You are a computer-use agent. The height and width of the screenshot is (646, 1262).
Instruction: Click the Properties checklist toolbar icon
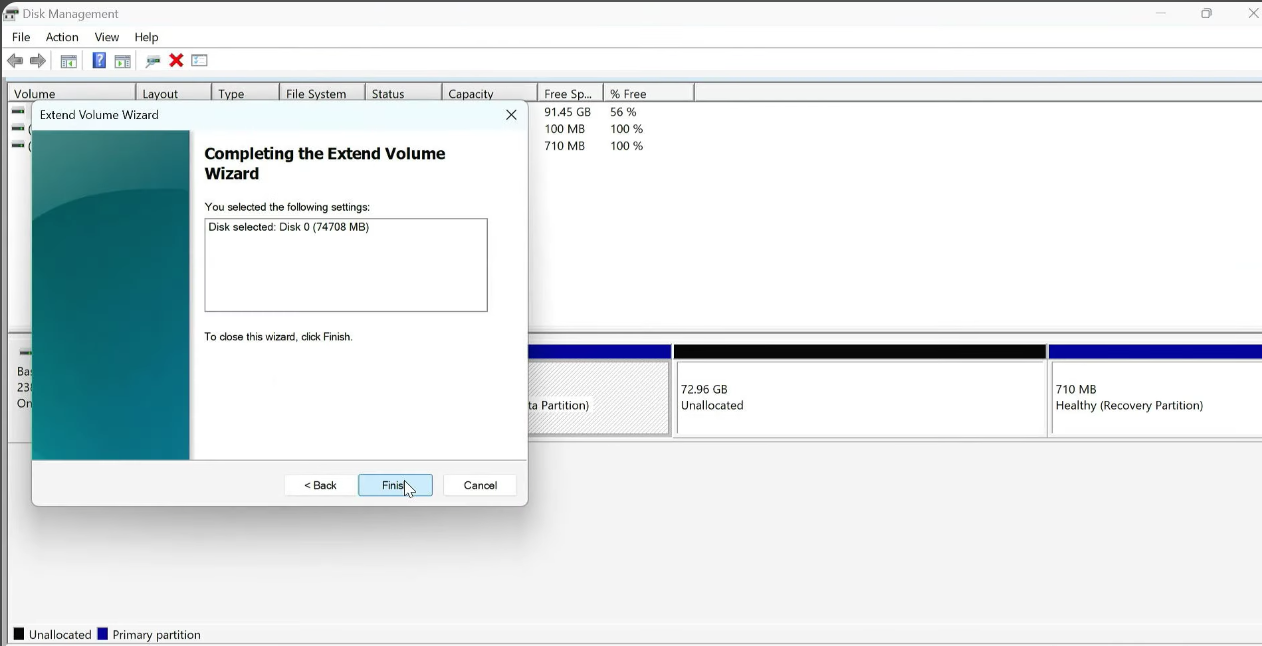[199, 61]
